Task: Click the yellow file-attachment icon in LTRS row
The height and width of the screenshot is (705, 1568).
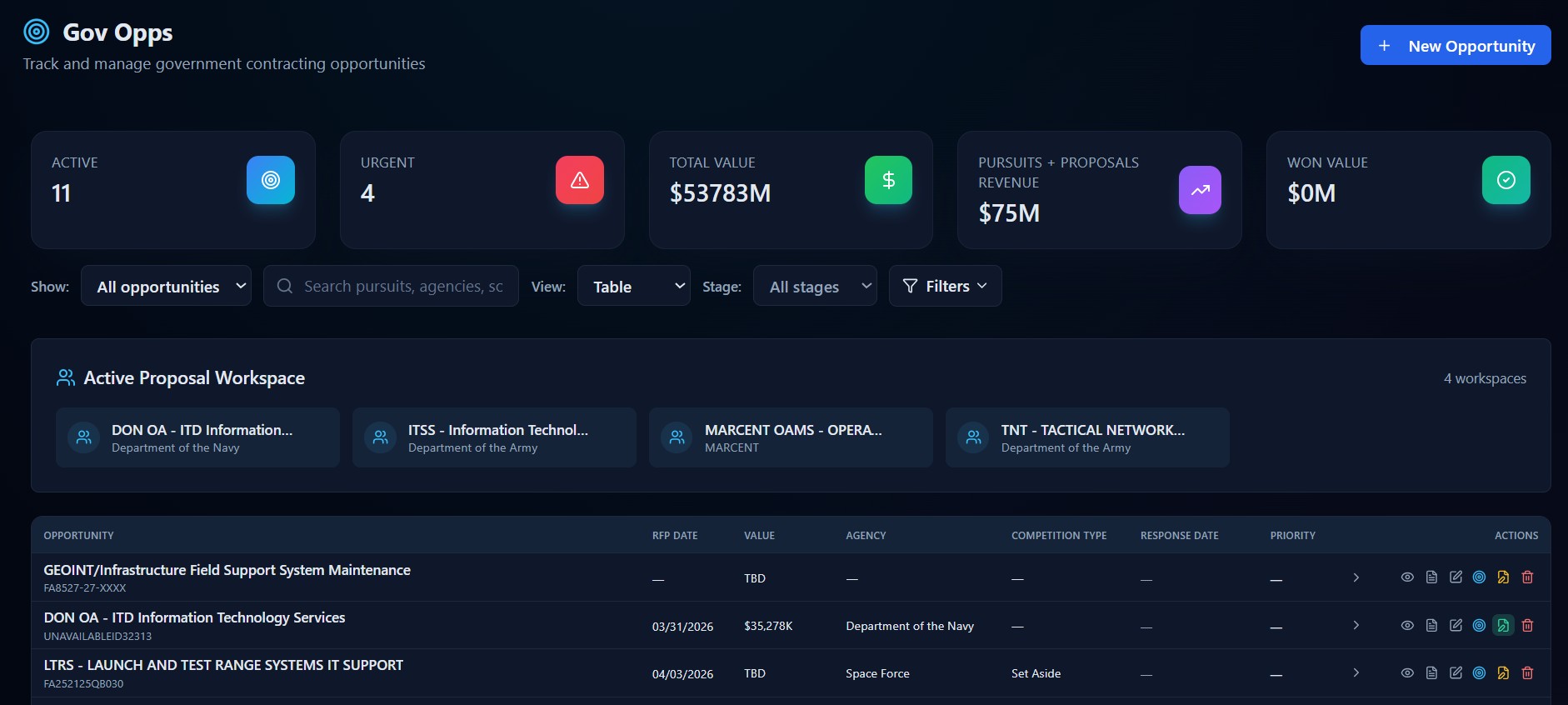Action: tap(1503, 673)
